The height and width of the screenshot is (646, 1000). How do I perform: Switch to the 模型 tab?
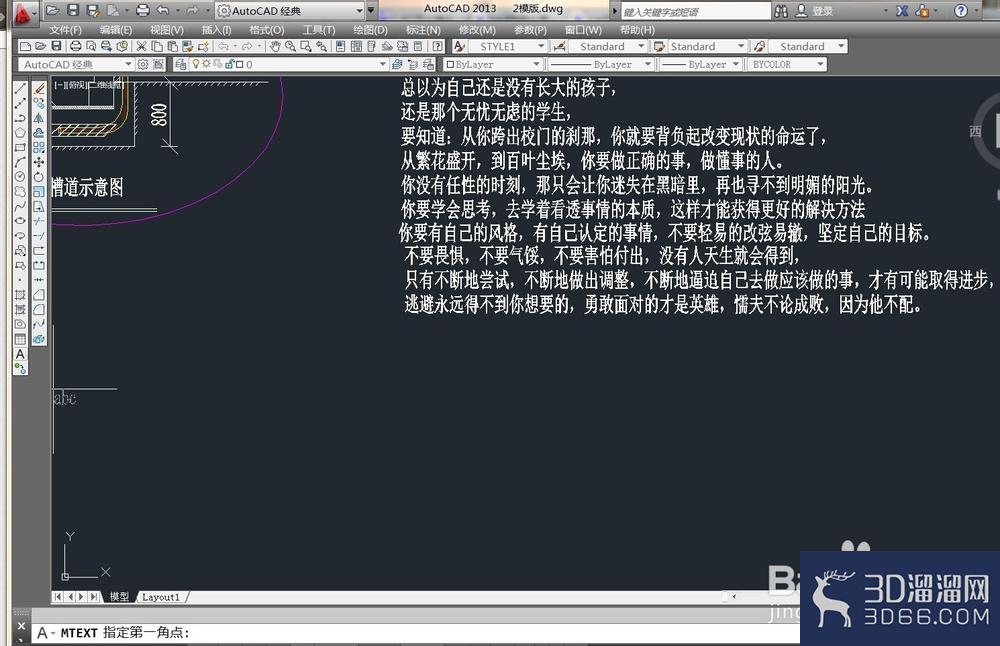click(119, 597)
